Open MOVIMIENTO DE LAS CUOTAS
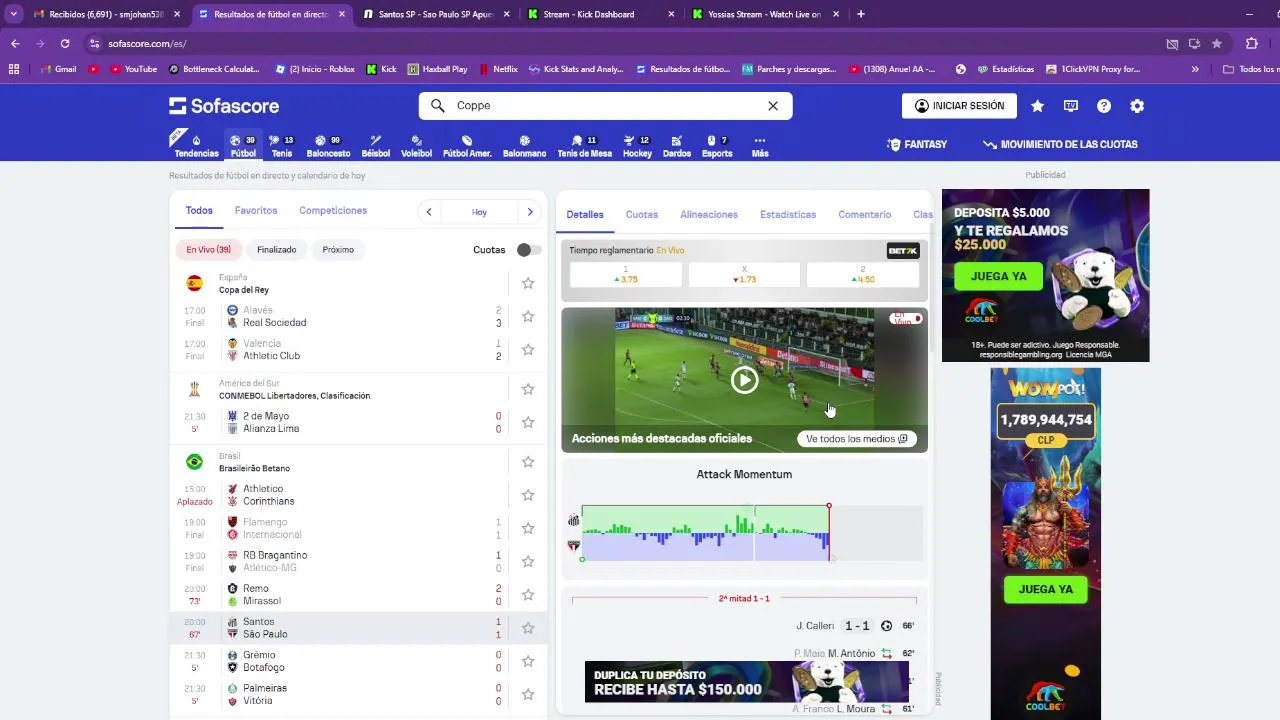Screen dimensions: 1280x720 [x=1060, y=145]
